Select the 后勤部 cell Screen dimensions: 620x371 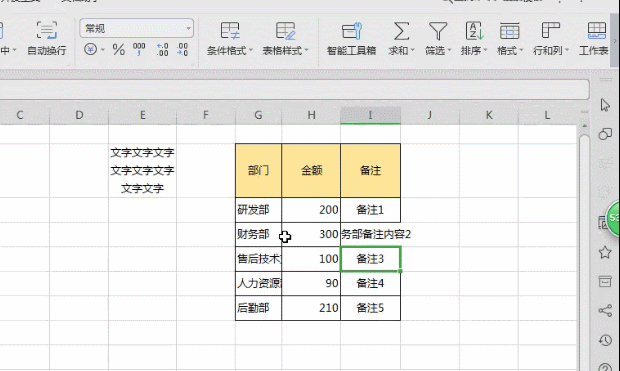258,308
